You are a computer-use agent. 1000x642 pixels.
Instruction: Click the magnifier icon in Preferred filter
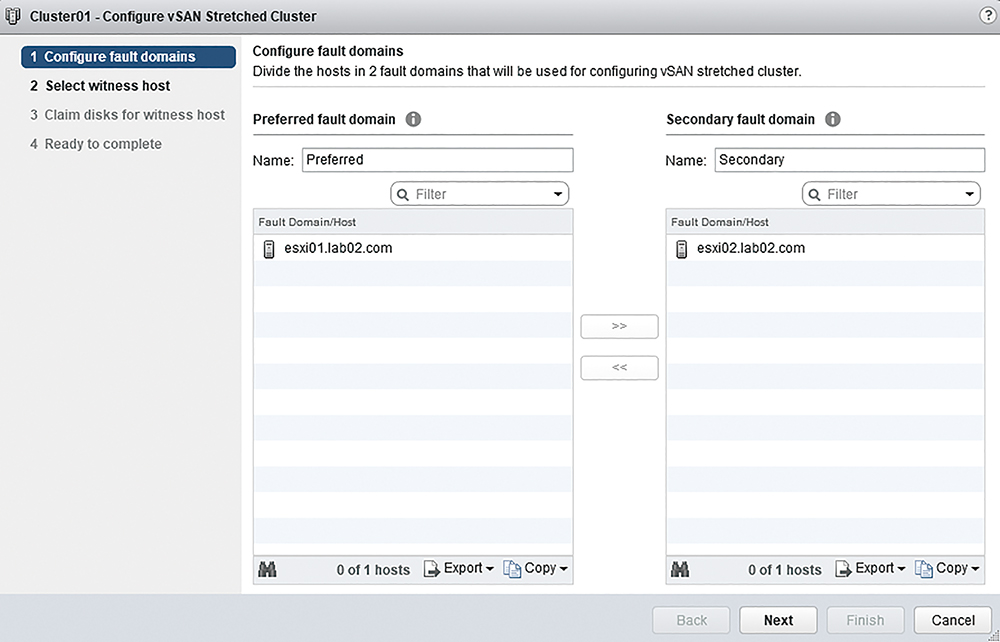coord(403,194)
